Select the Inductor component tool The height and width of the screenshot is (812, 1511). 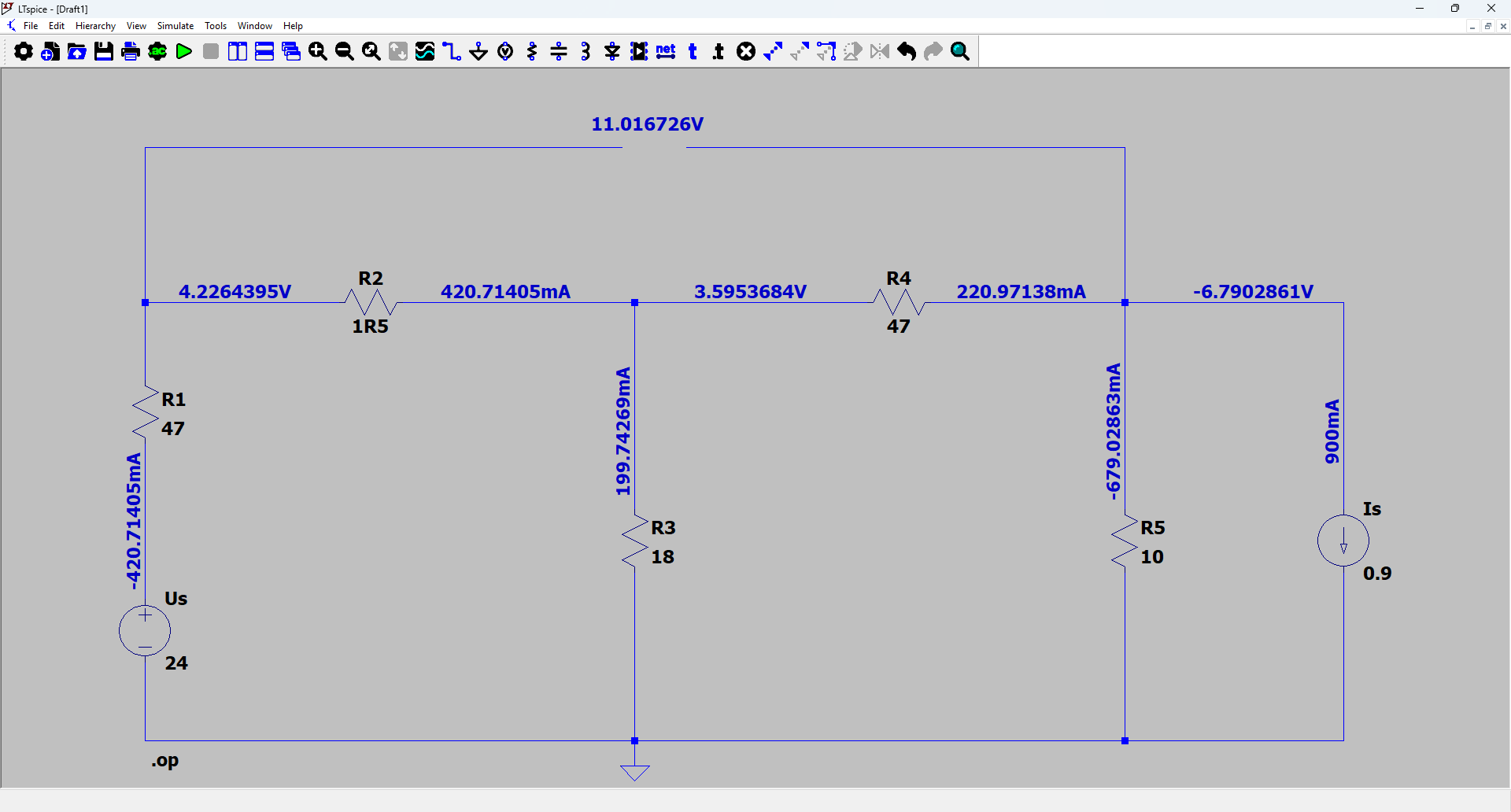tap(586, 52)
